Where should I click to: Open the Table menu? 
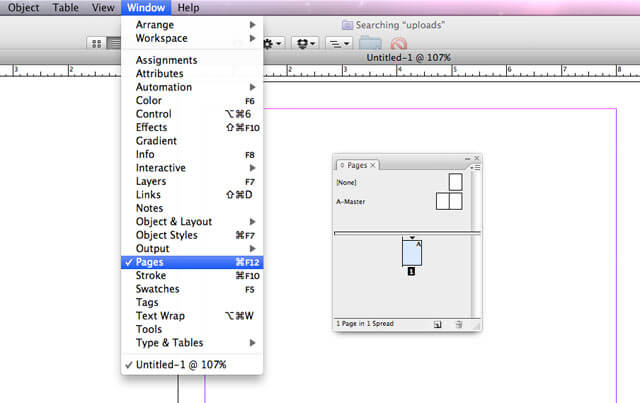(66, 7)
